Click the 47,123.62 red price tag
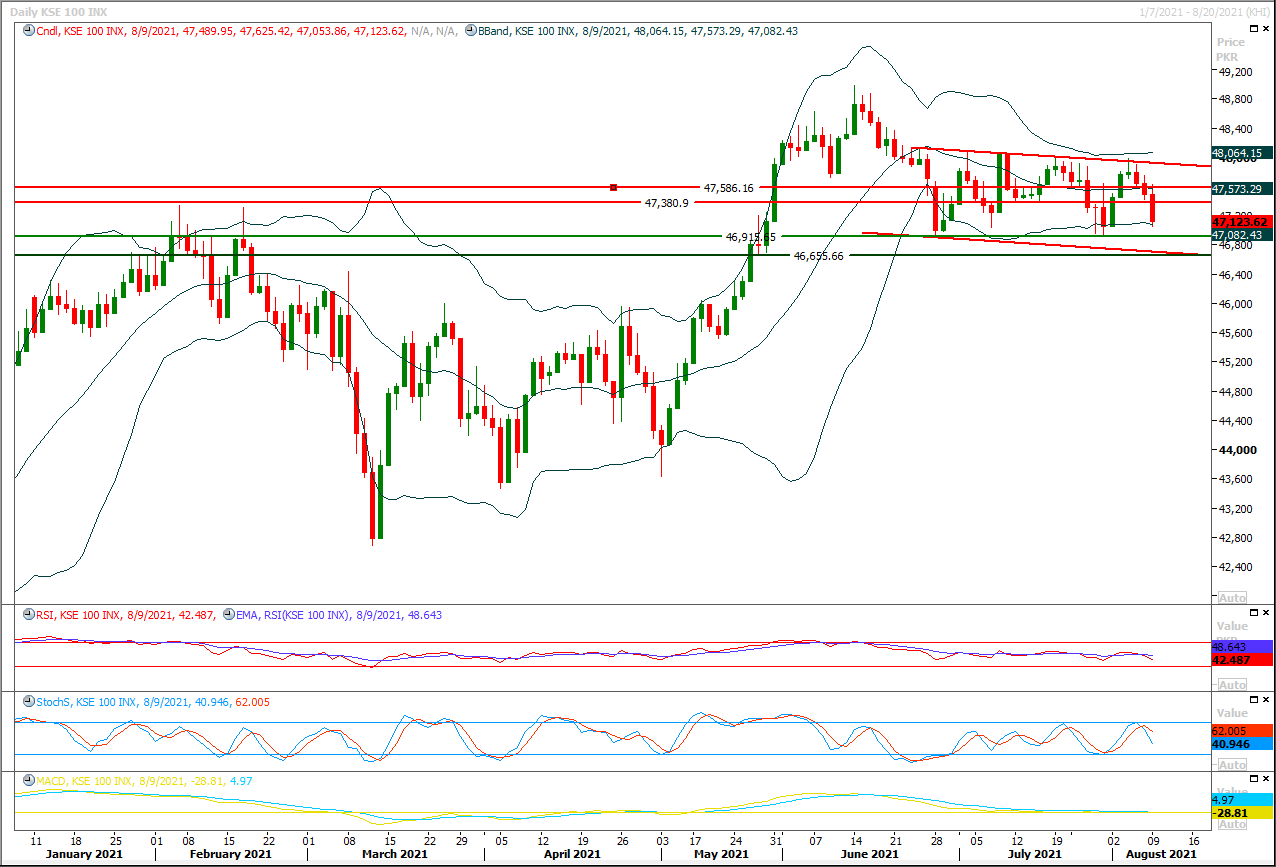1276x867 pixels. click(x=1242, y=222)
